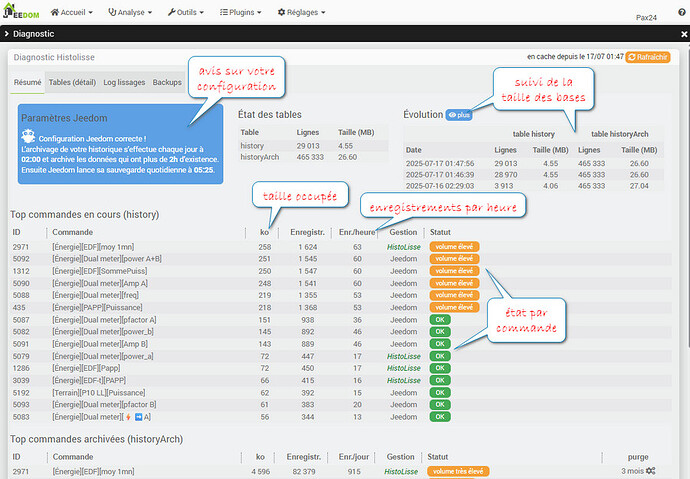Click the Jeedom logo
This screenshot has height=479, width=690.
point(21,11)
